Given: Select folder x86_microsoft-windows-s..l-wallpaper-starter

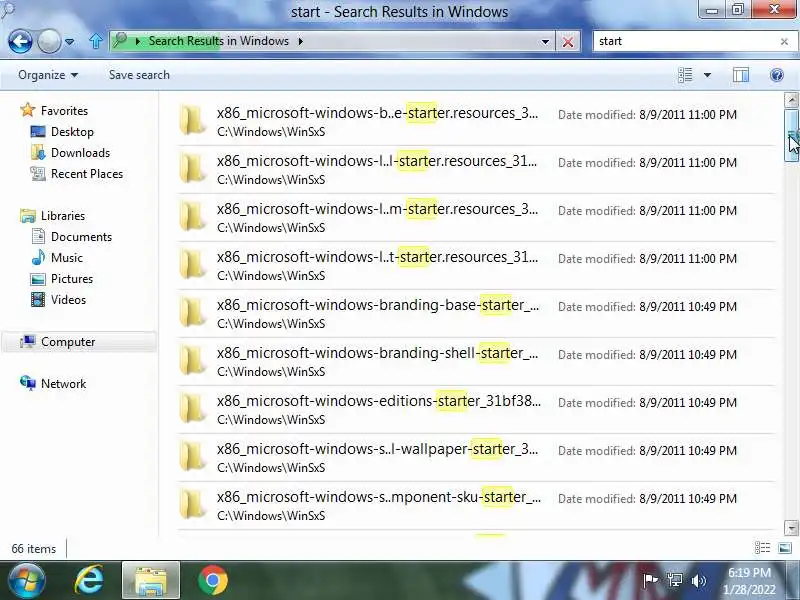Looking at the screenshot, I should click(476, 457).
